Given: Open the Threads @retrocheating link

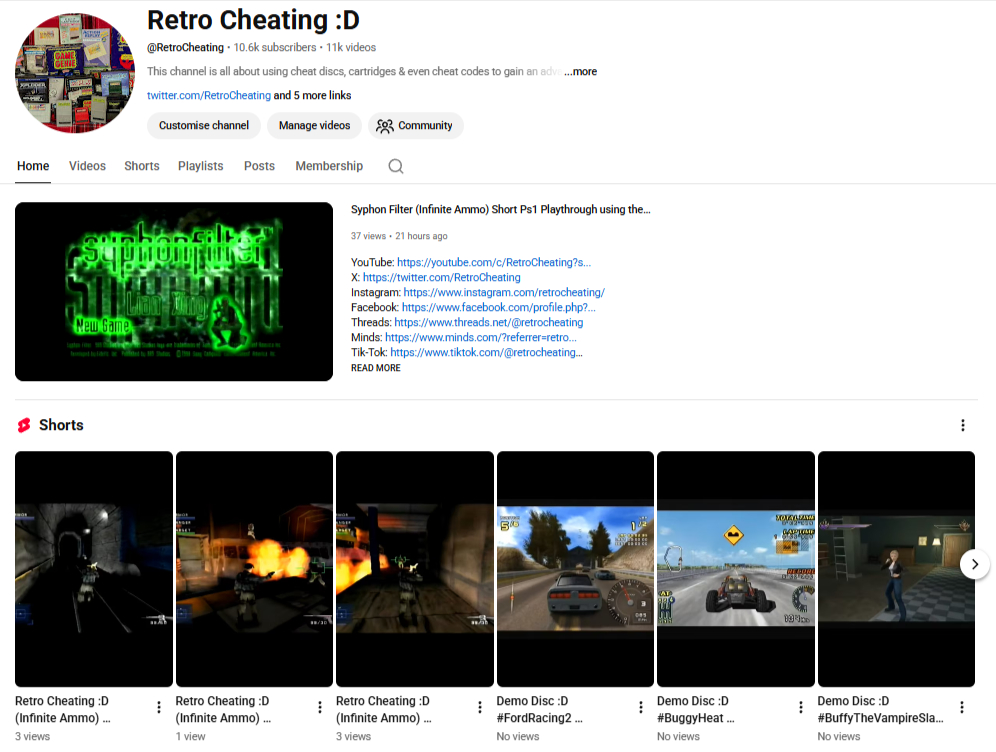Looking at the screenshot, I should point(488,322).
